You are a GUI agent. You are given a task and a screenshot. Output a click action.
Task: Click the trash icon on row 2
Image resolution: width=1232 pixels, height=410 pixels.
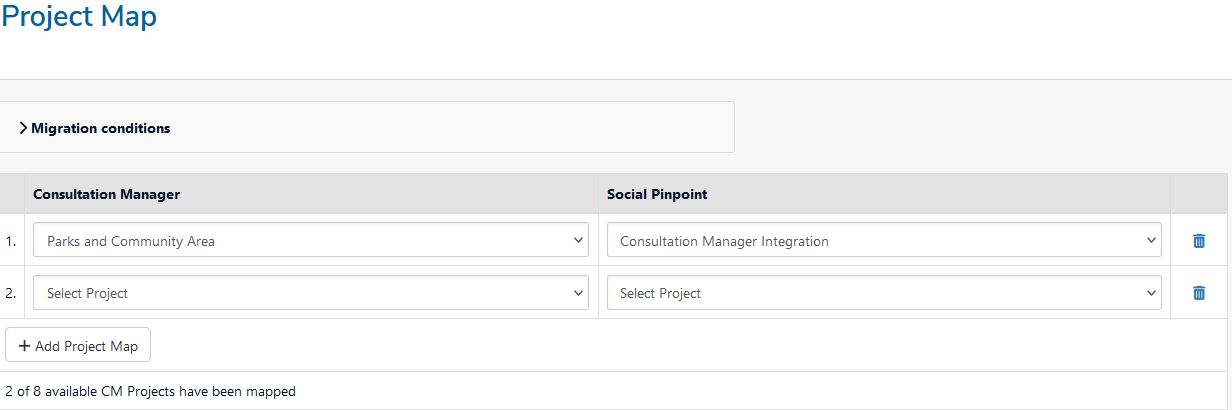point(1199,293)
